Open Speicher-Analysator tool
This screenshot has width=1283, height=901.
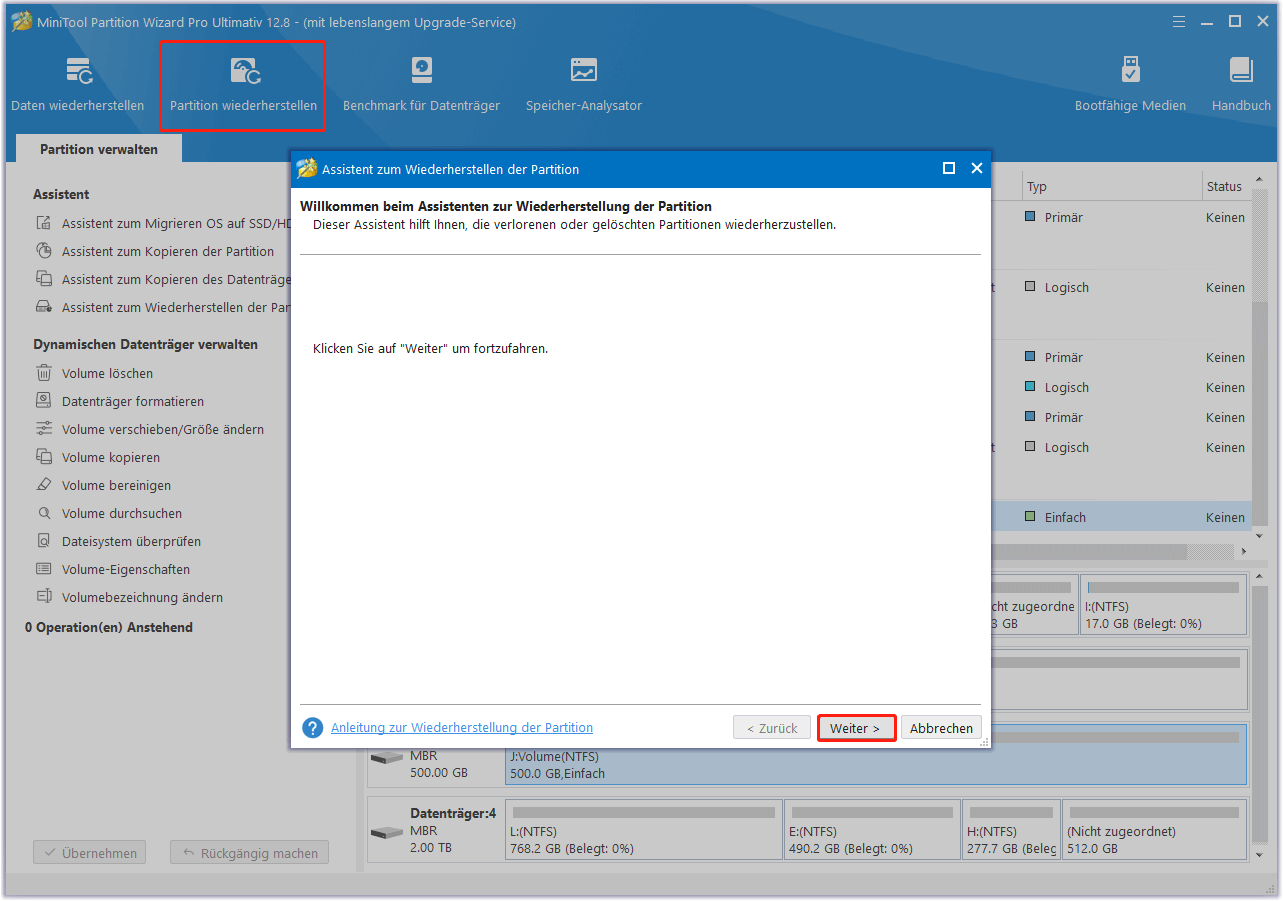click(x=584, y=85)
